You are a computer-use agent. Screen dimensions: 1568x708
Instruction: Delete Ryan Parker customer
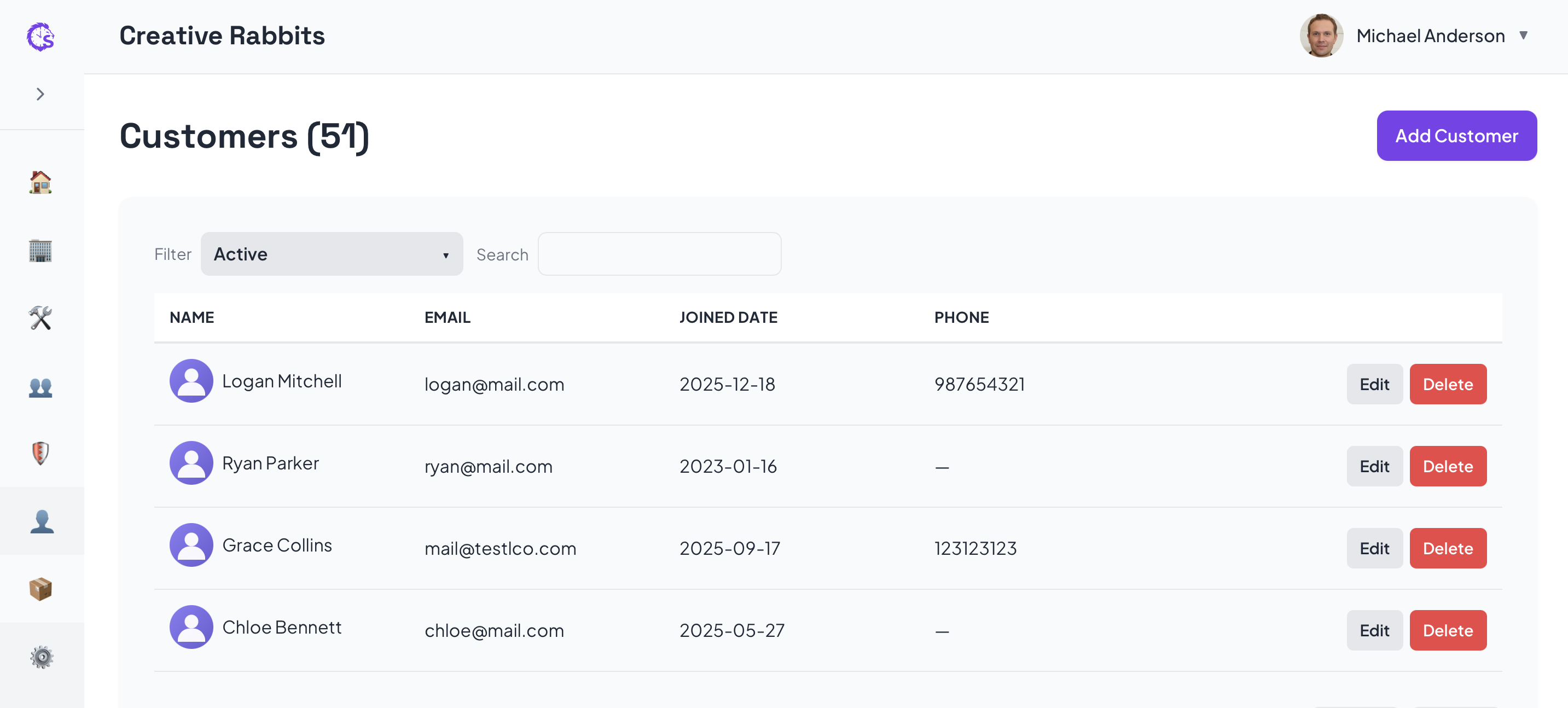pos(1448,467)
